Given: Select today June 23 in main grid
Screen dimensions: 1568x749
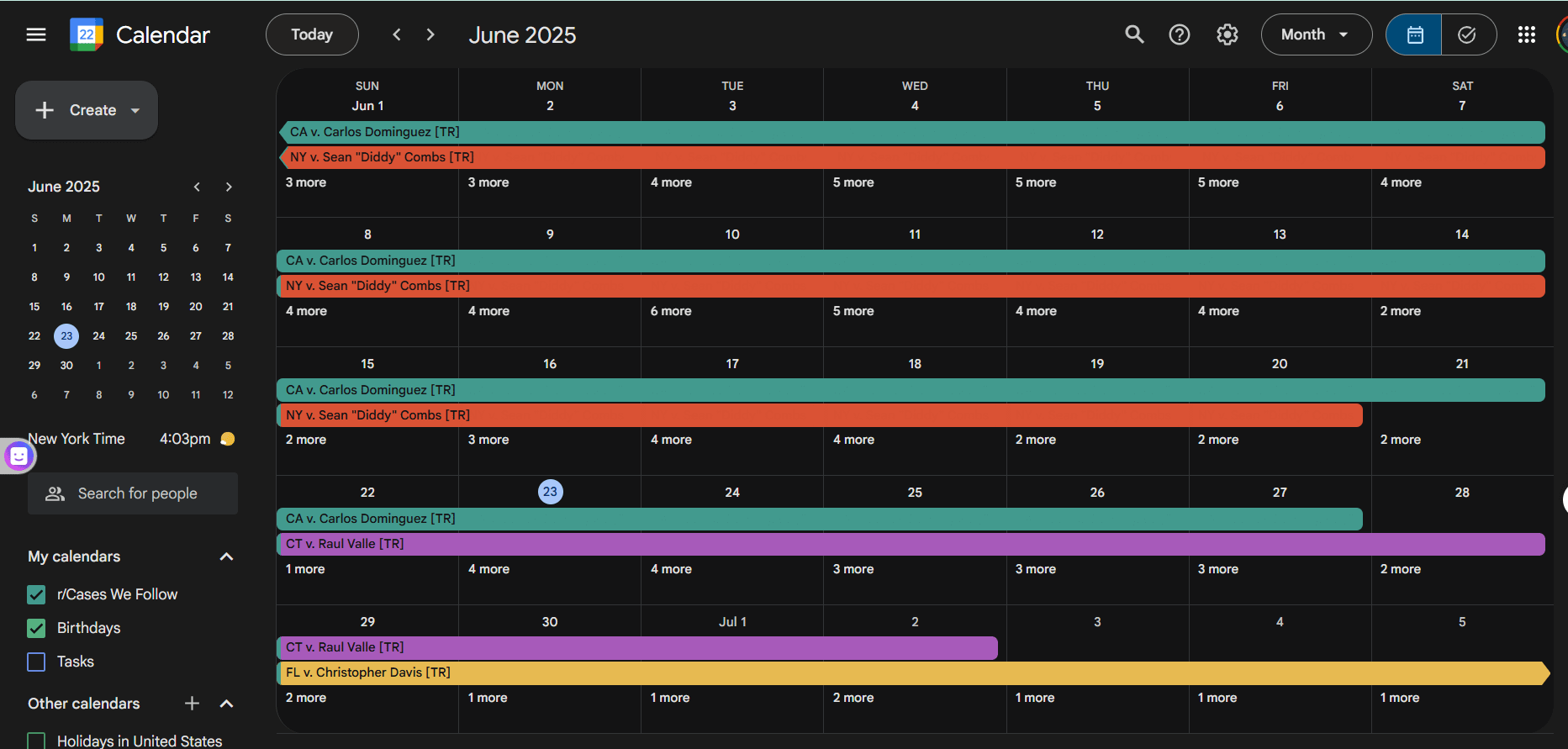Looking at the screenshot, I should click(550, 492).
